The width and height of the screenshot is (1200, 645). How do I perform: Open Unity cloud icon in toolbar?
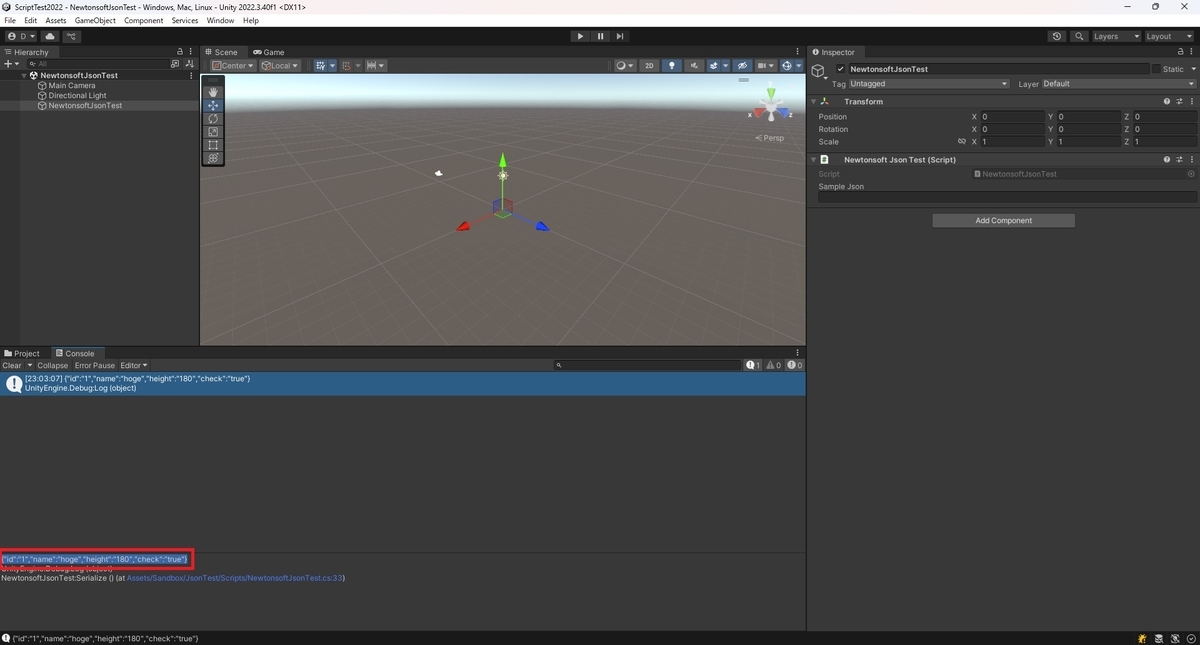(50, 36)
